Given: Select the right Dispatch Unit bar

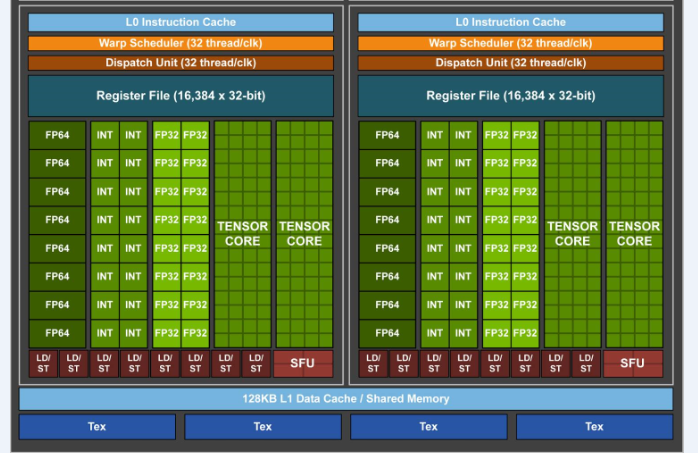Looking at the screenshot, I should pyautogui.click(x=510, y=62).
